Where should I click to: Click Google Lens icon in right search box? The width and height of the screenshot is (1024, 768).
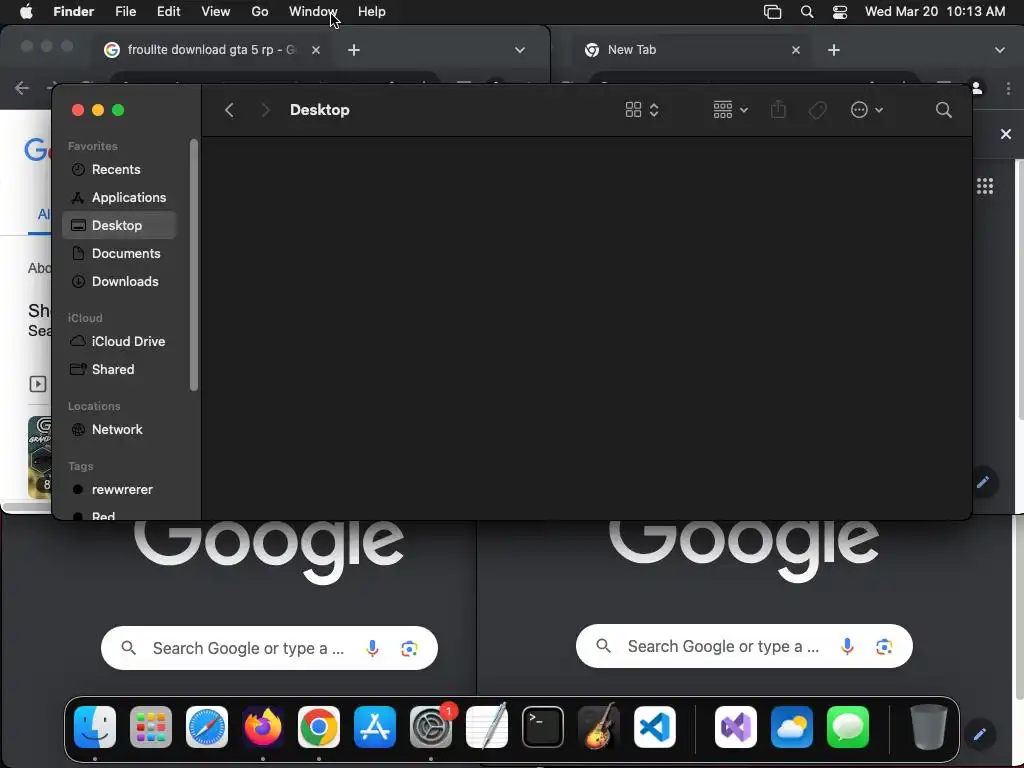click(884, 647)
